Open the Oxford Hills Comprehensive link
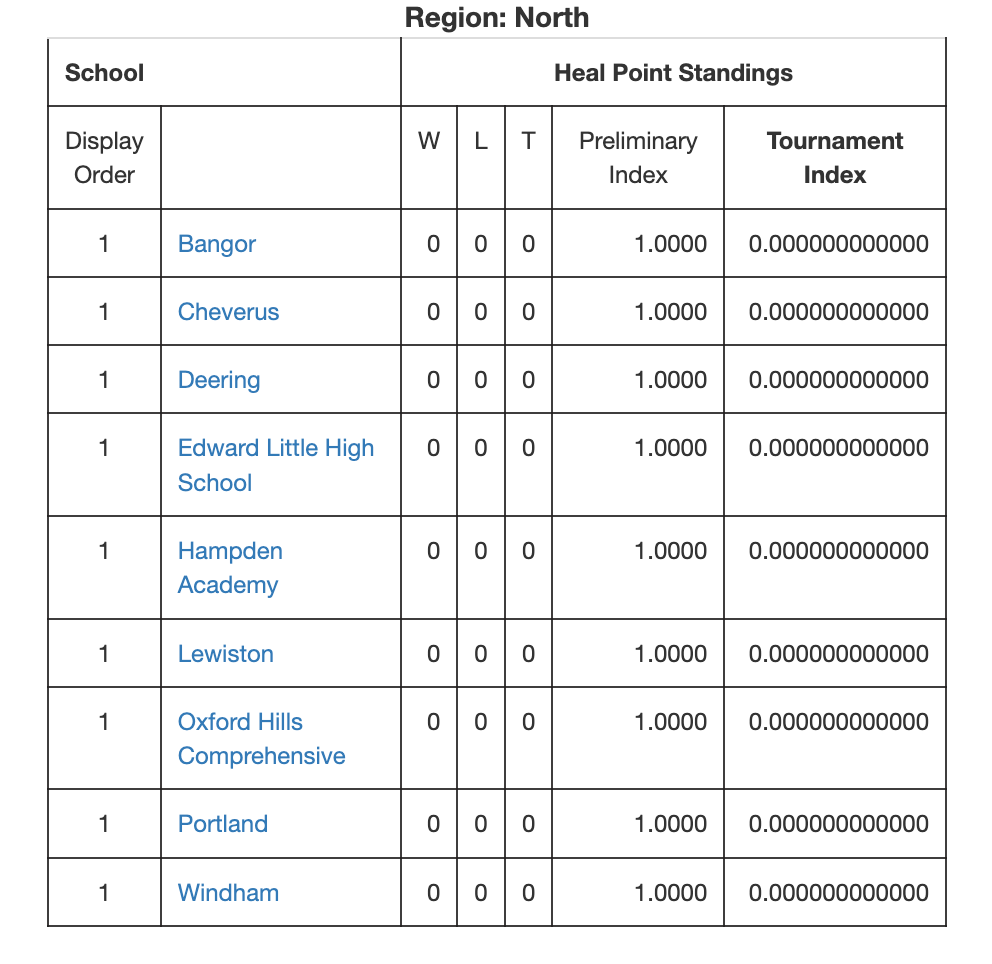992x964 pixels. tap(262, 739)
